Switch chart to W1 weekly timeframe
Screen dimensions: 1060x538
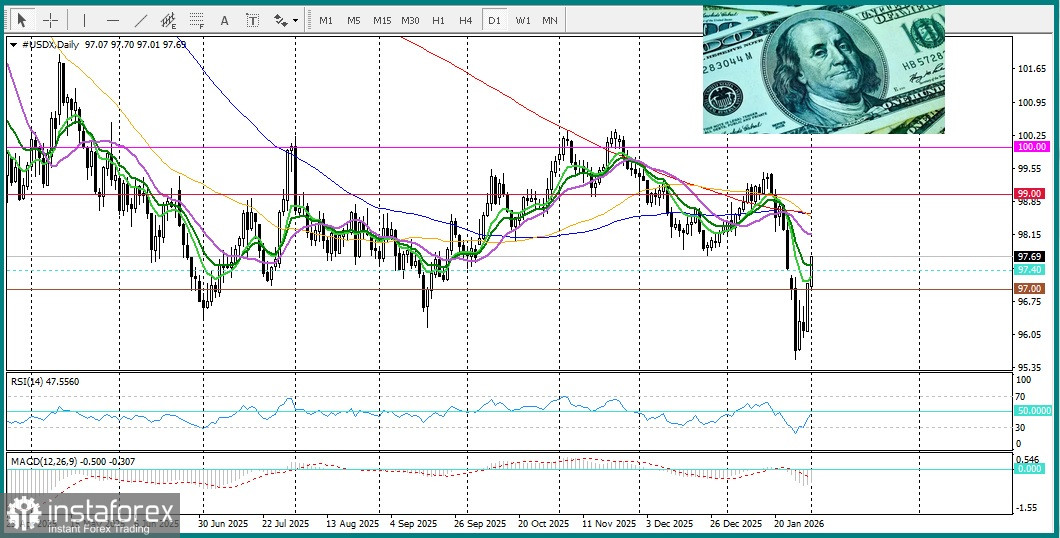pyautogui.click(x=523, y=20)
